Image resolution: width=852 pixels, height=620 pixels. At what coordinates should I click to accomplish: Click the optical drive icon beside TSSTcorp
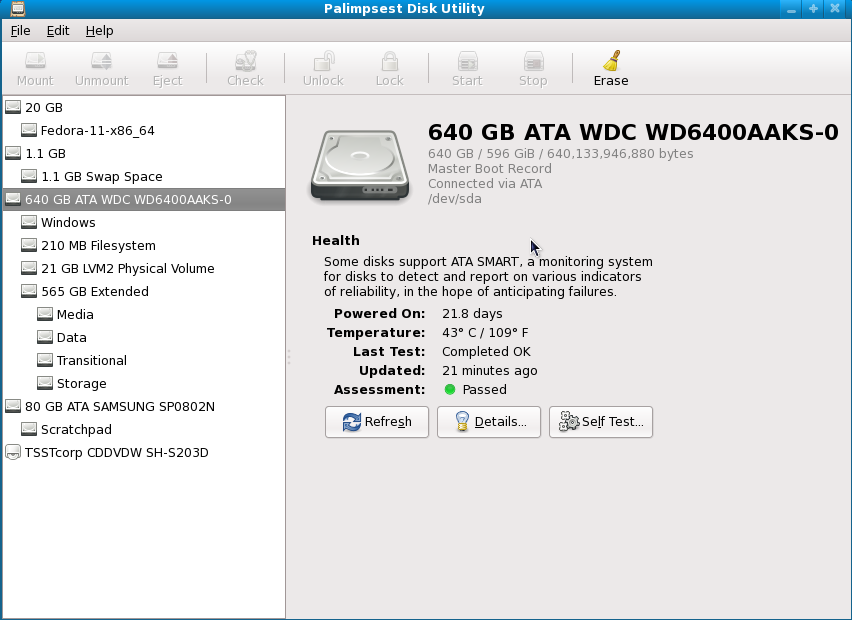click(x=13, y=452)
